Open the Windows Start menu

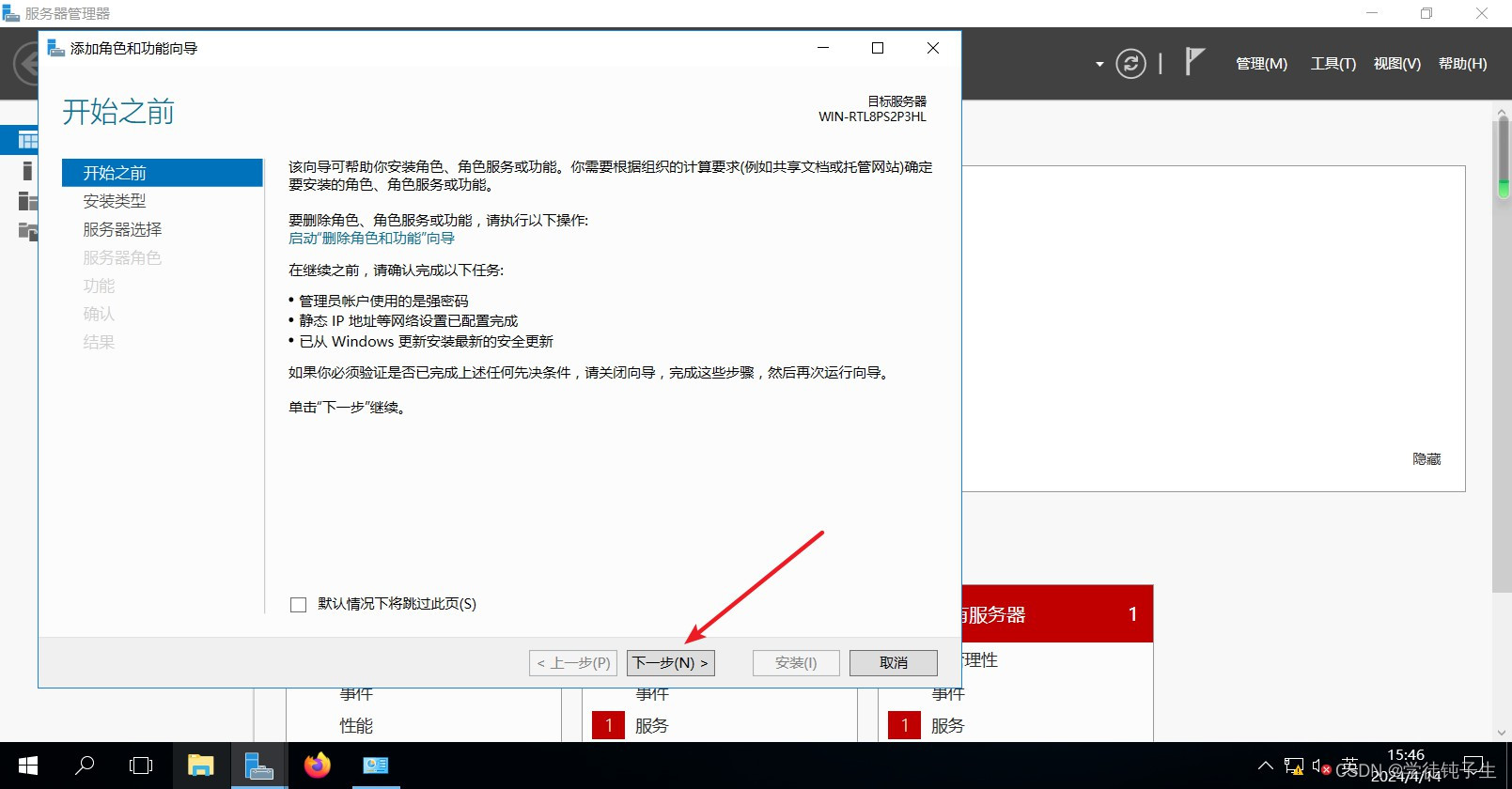click(x=28, y=766)
